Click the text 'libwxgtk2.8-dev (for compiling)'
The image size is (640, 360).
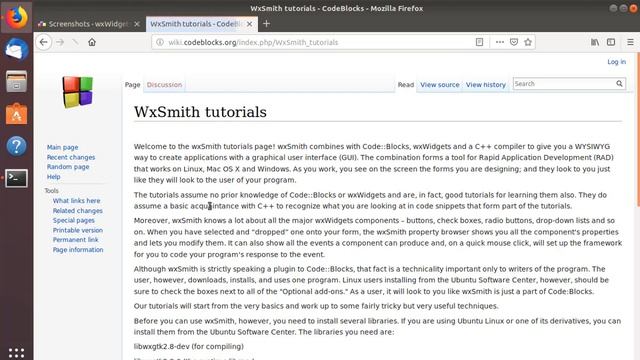coord(189,347)
